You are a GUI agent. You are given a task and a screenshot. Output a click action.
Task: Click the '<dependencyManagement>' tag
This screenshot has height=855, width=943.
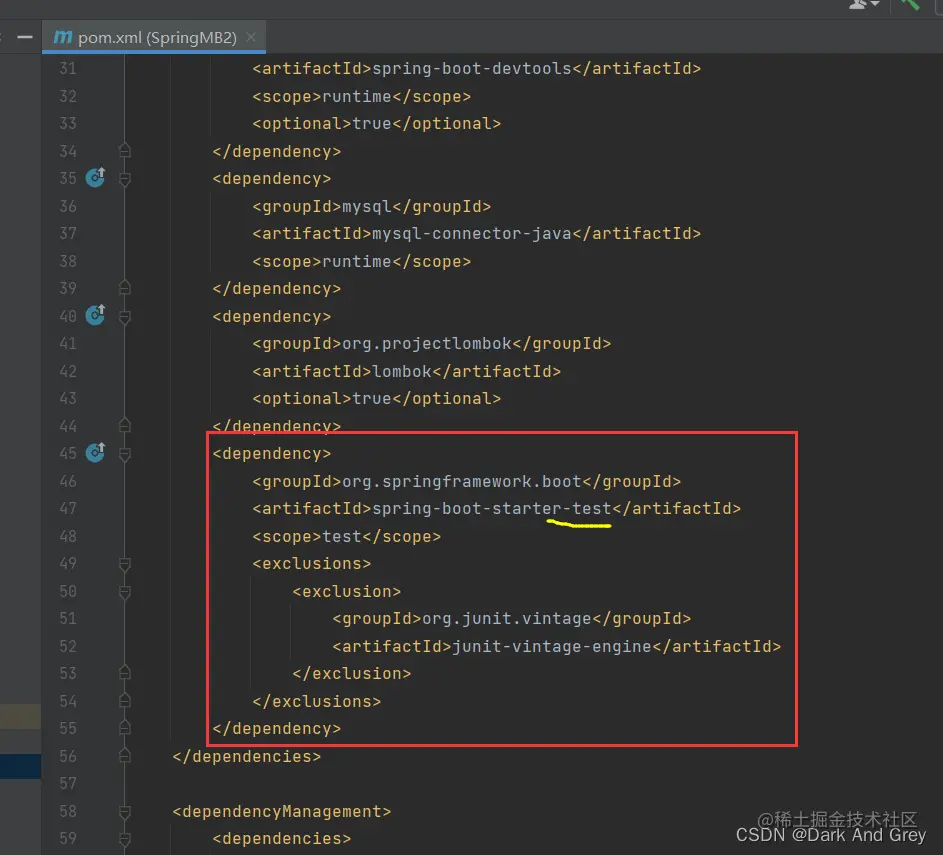pos(281,811)
